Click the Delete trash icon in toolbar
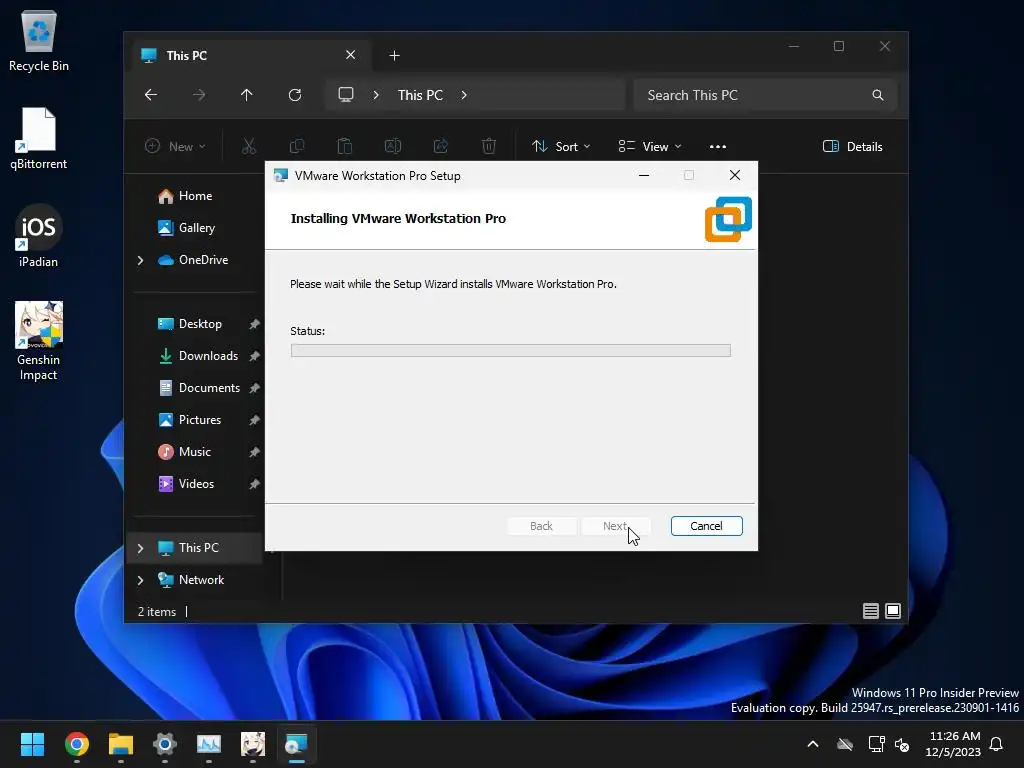The height and width of the screenshot is (768, 1024). (x=488, y=146)
